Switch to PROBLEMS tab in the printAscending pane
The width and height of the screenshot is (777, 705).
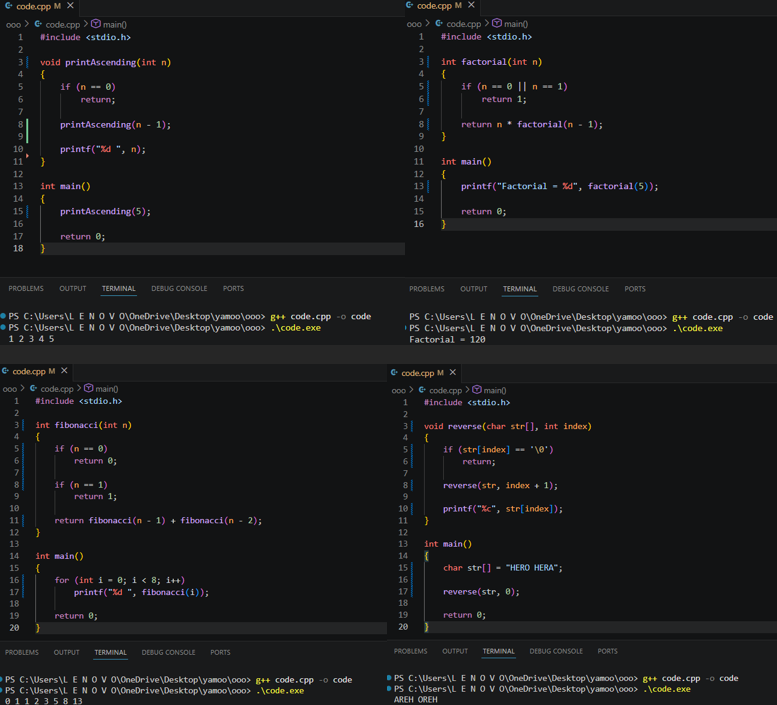click(26, 288)
